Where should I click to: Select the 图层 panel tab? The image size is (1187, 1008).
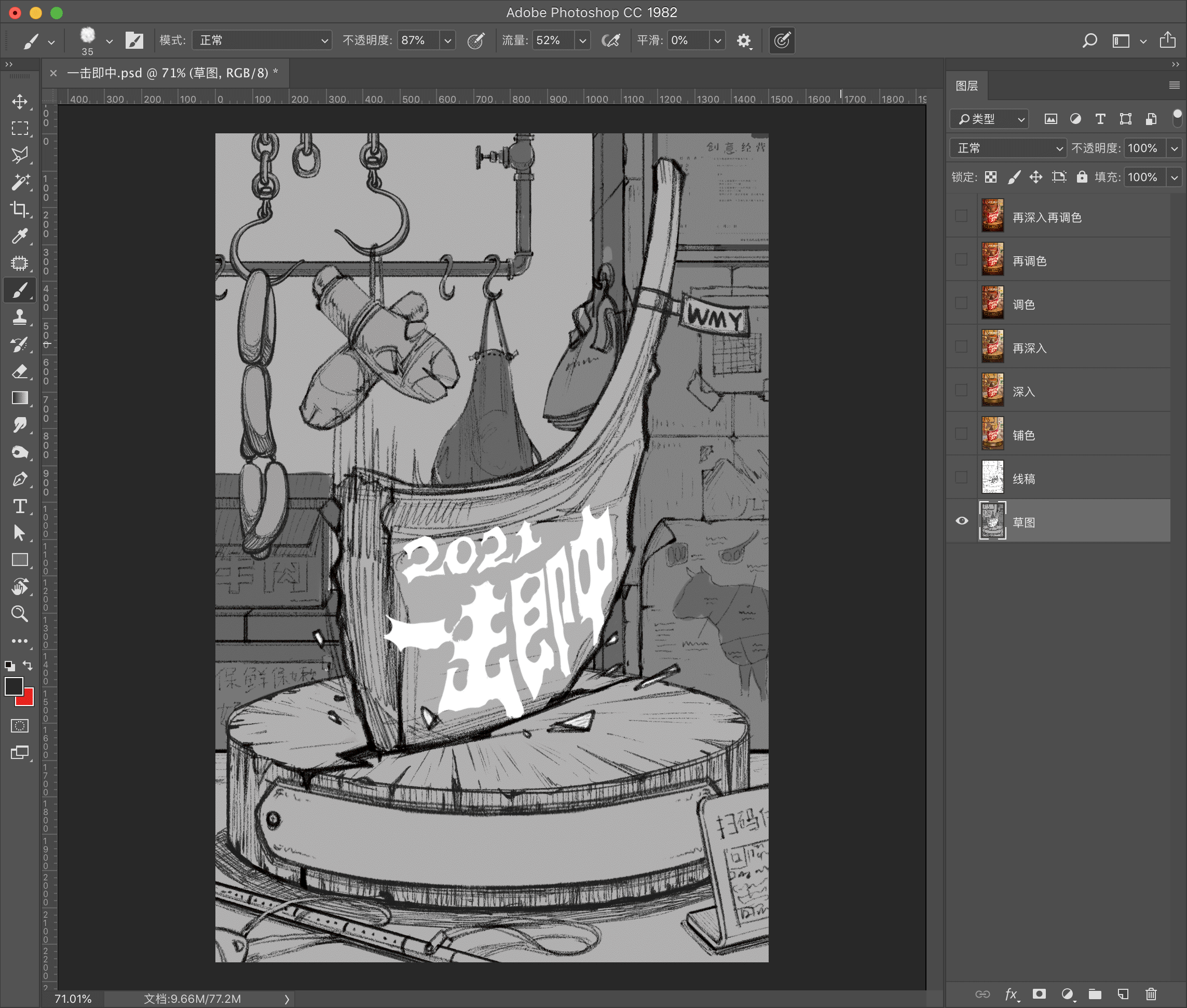pyautogui.click(x=967, y=86)
